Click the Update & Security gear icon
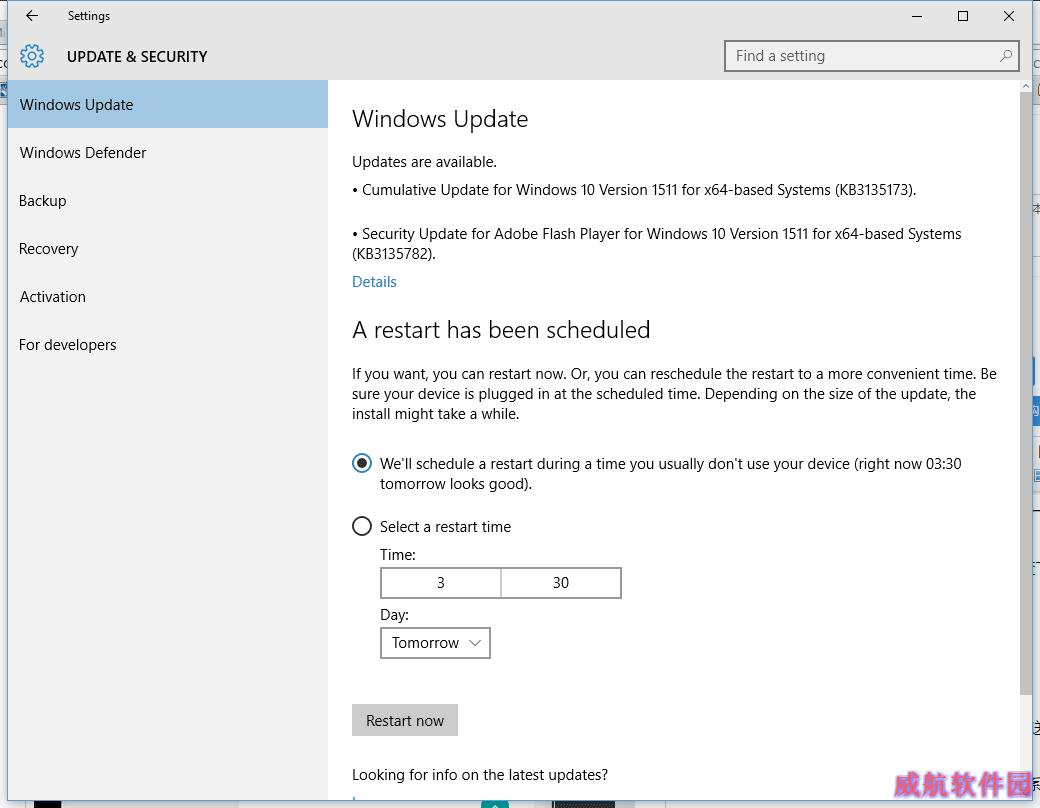This screenshot has width=1040, height=808. [32, 56]
